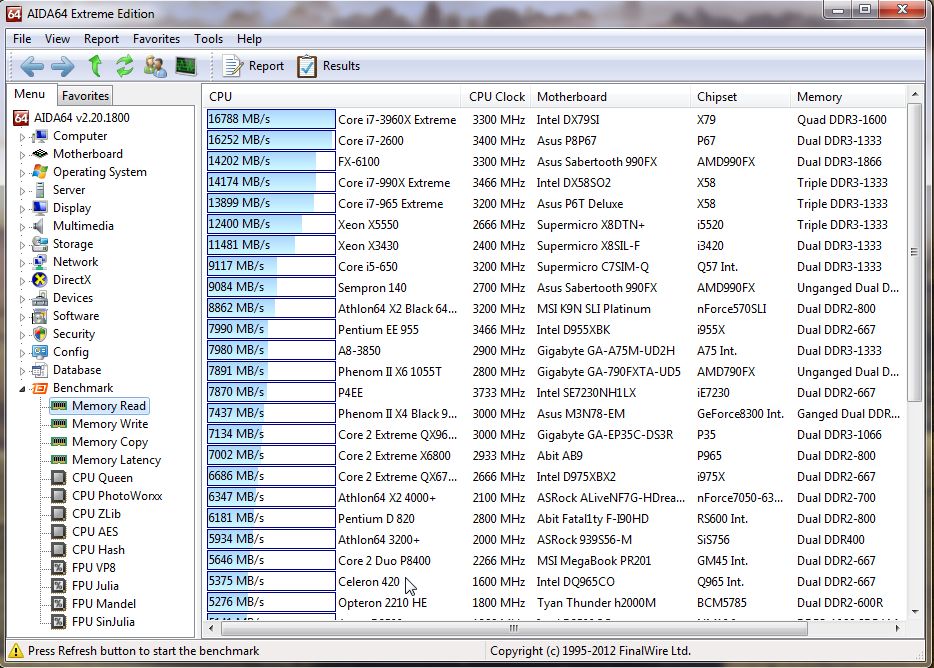Expand the Computer tree node
The width and height of the screenshot is (934, 668).
point(24,135)
